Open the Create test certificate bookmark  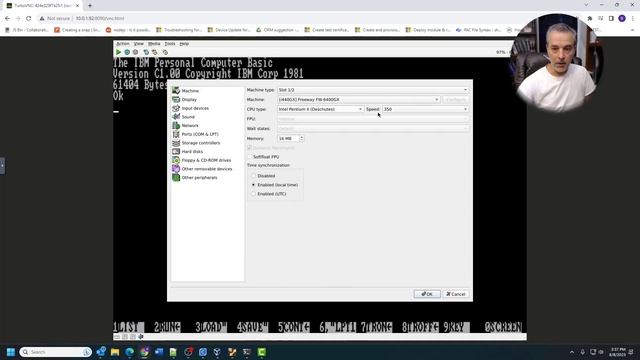pyautogui.click(x=327, y=30)
